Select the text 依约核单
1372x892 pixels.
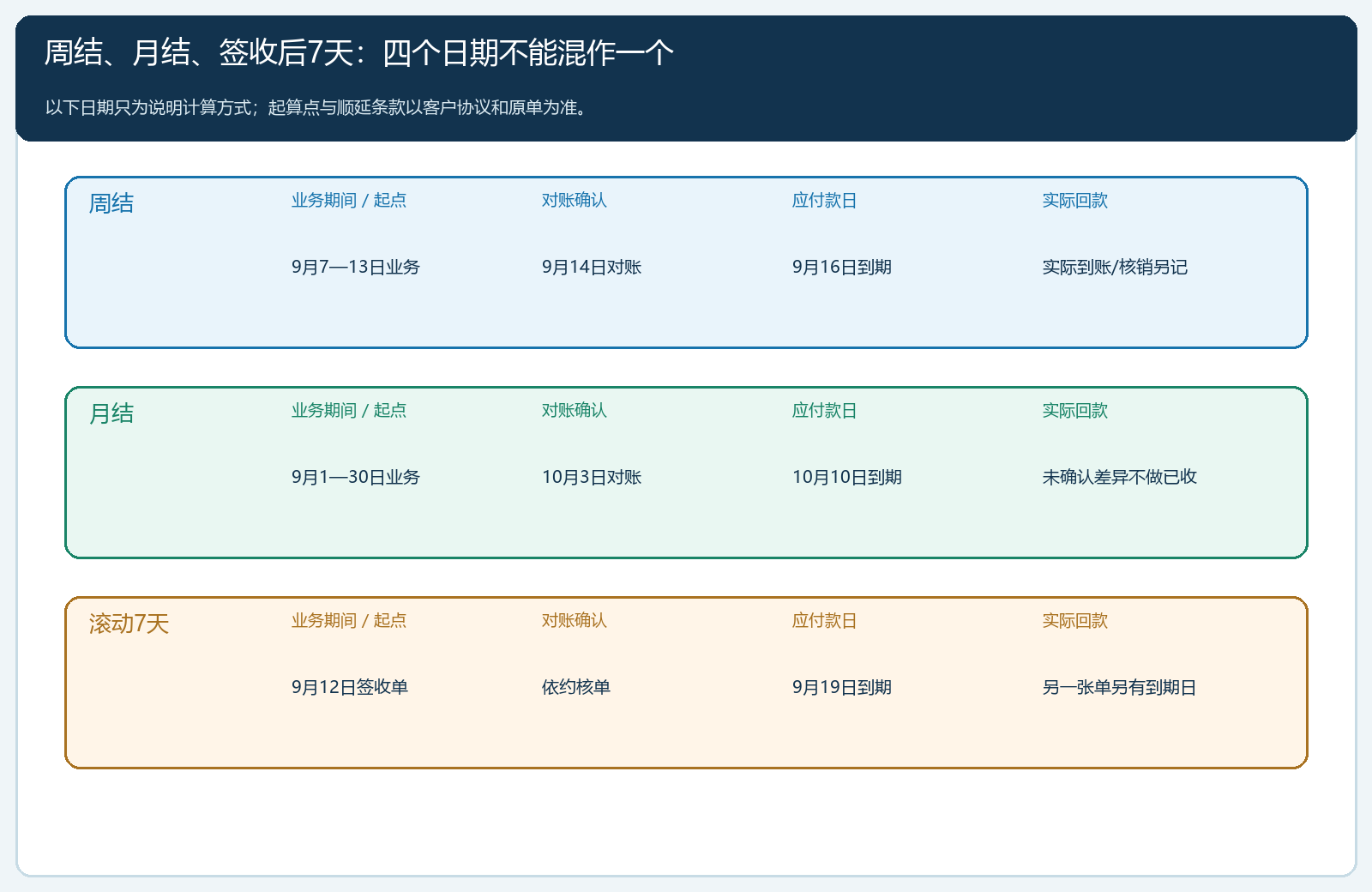point(576,688)
